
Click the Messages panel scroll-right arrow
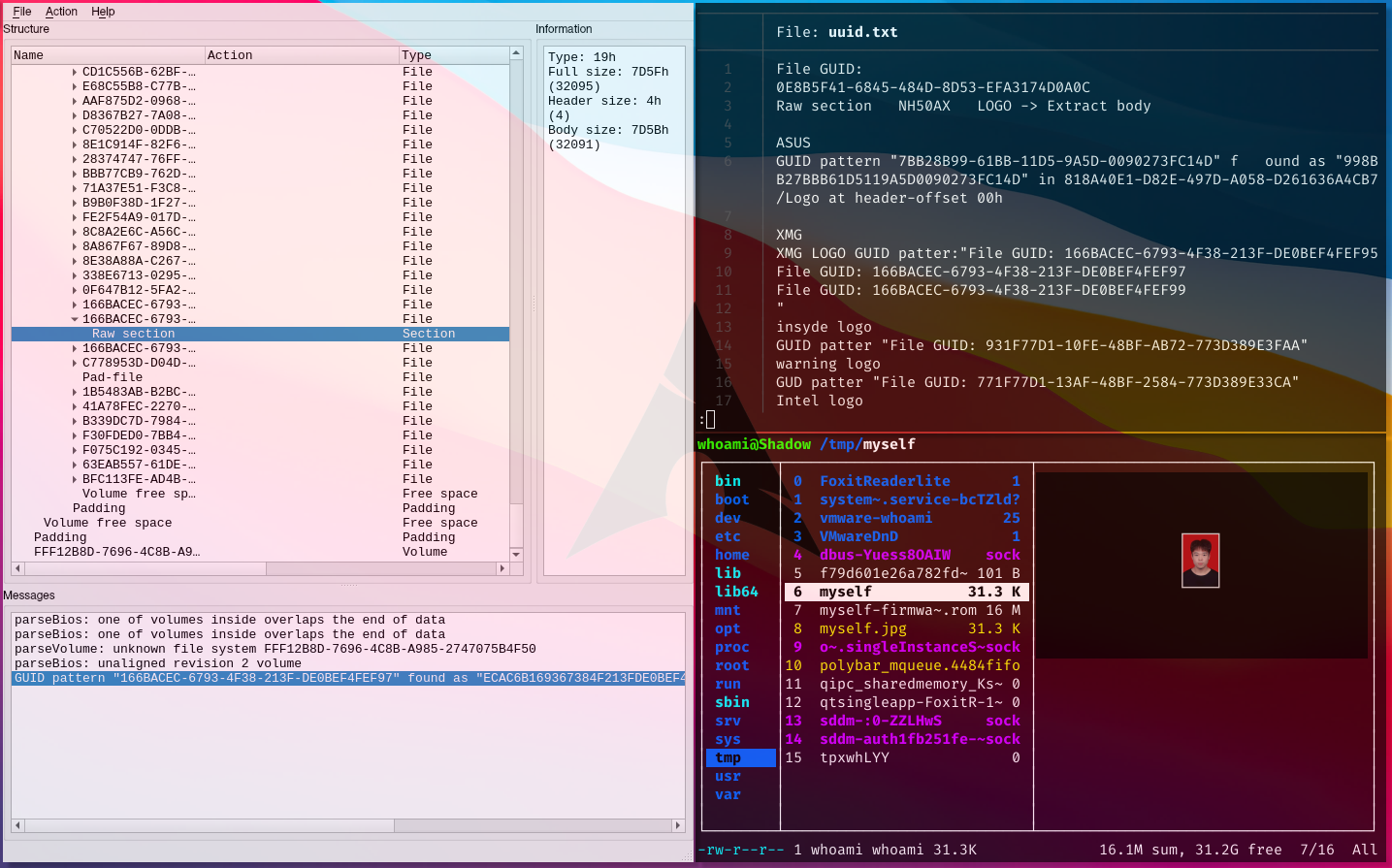pos(677,825)
